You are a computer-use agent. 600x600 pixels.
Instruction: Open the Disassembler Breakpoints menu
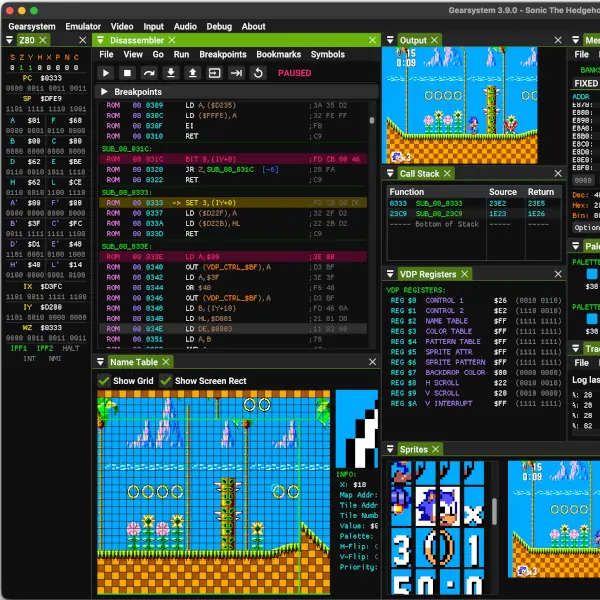[223, 54]
